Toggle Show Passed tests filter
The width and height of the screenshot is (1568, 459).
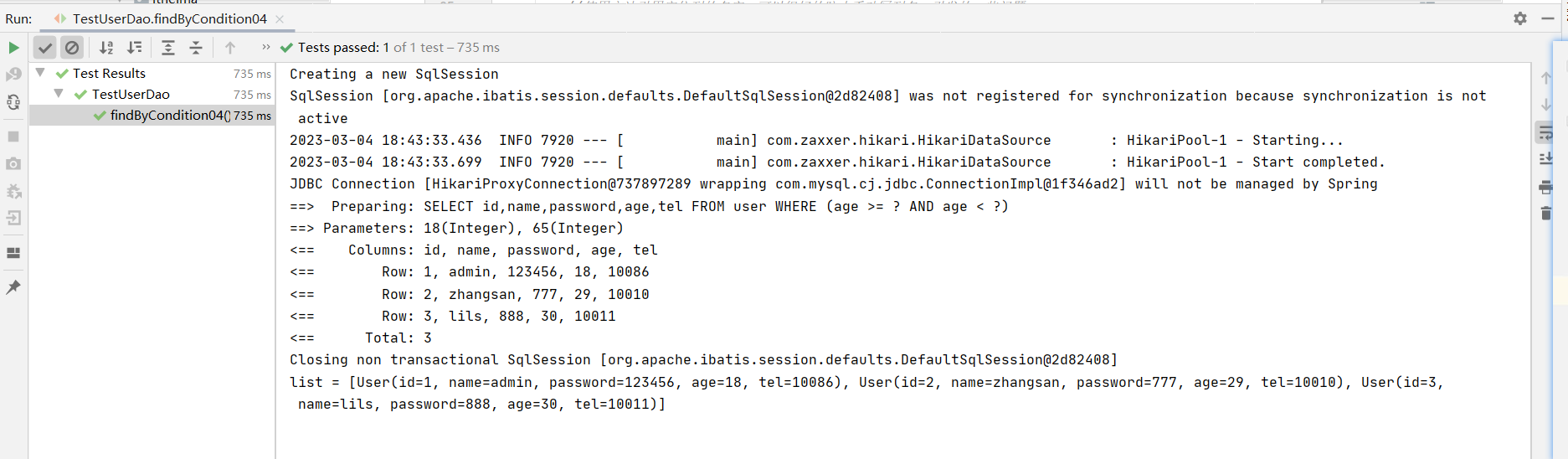[x=45, y=48]
